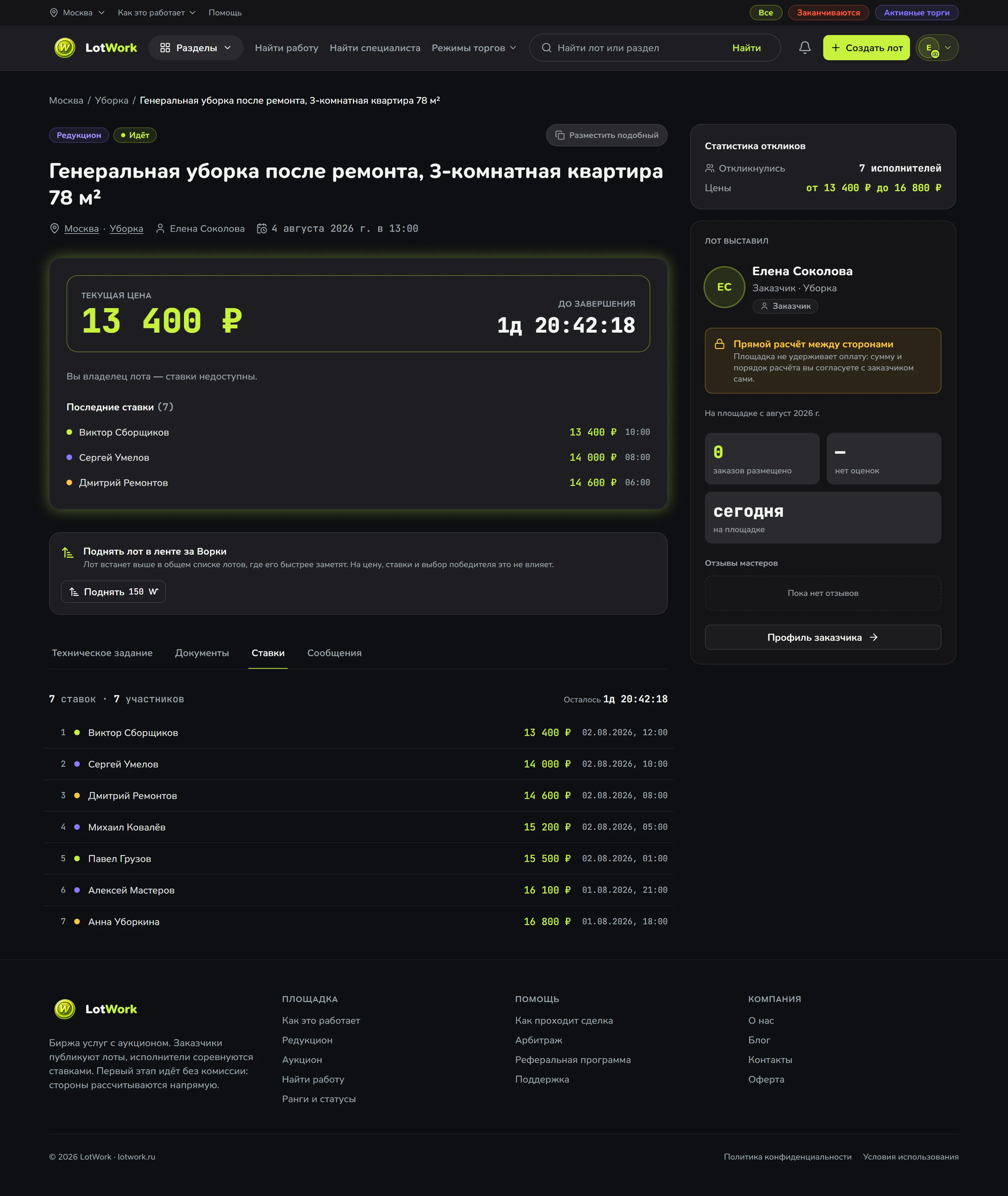Open Помощь in the top bar
1008x1196 pixels.
[x=225, y=13]
